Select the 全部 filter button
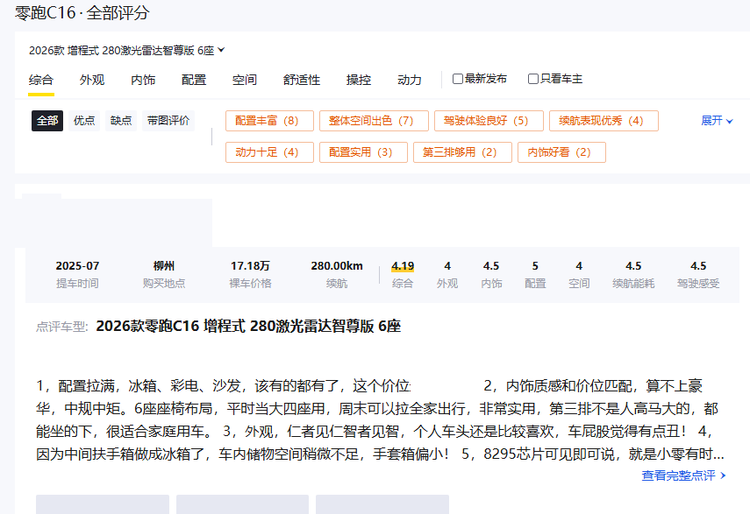This screenshot has width=750, height=514. tap(47, 120)
